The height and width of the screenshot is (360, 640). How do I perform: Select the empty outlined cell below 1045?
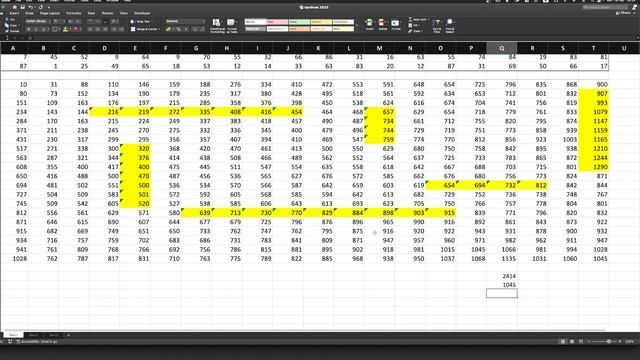[502, 293]
